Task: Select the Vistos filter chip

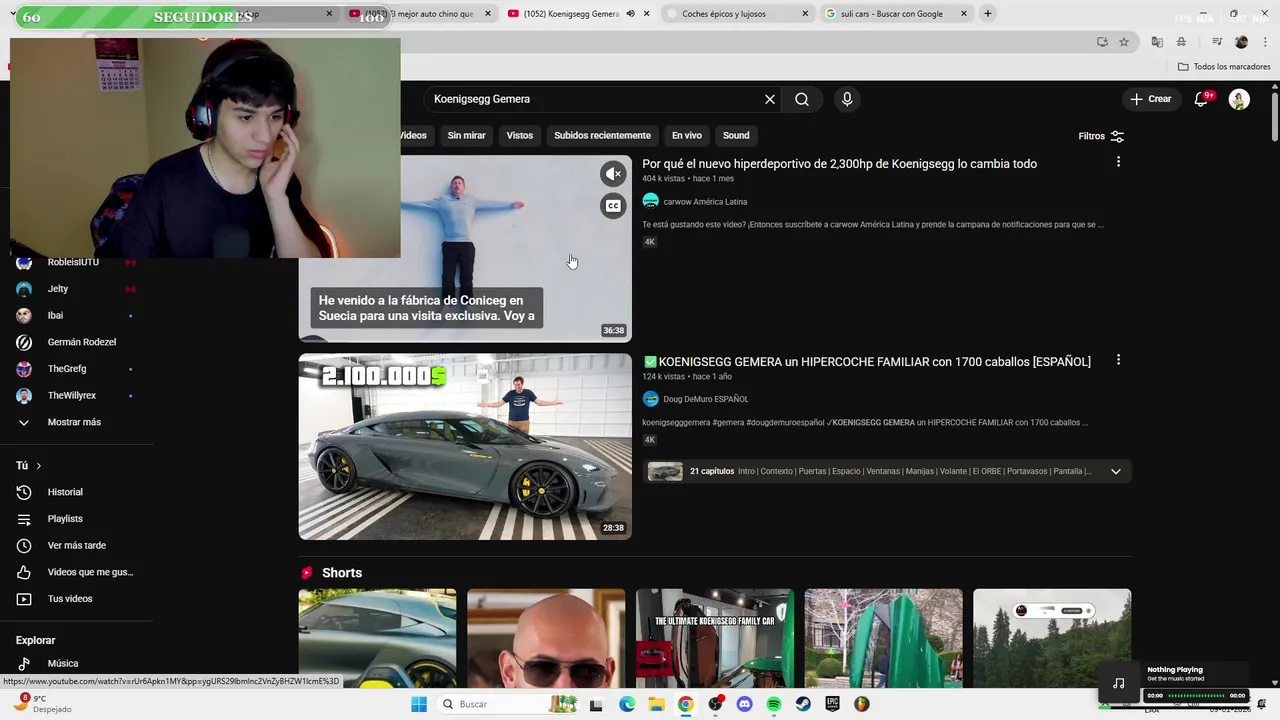Action: [x=520, y=135]
